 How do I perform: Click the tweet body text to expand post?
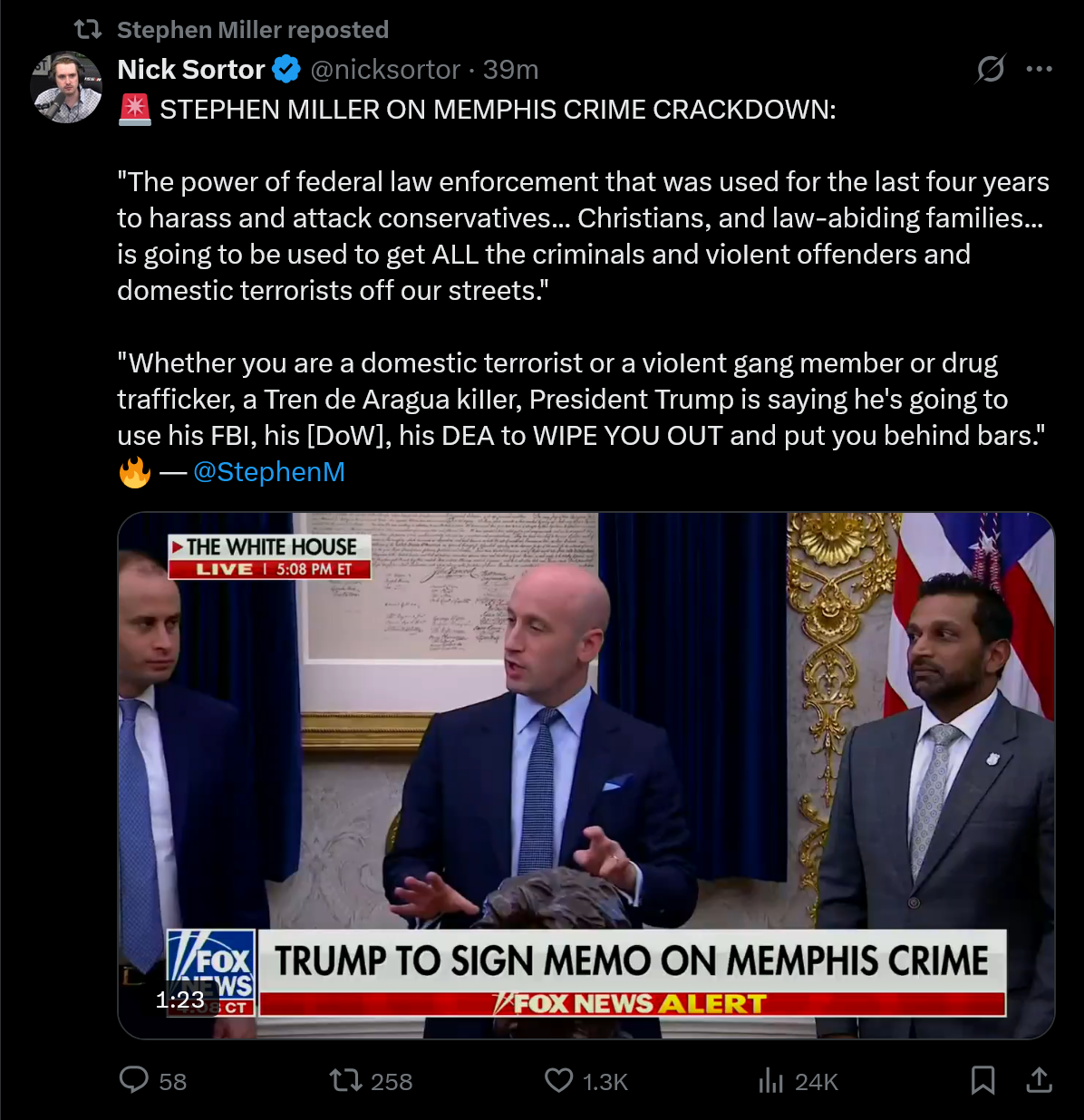click(x=583, y=290)
